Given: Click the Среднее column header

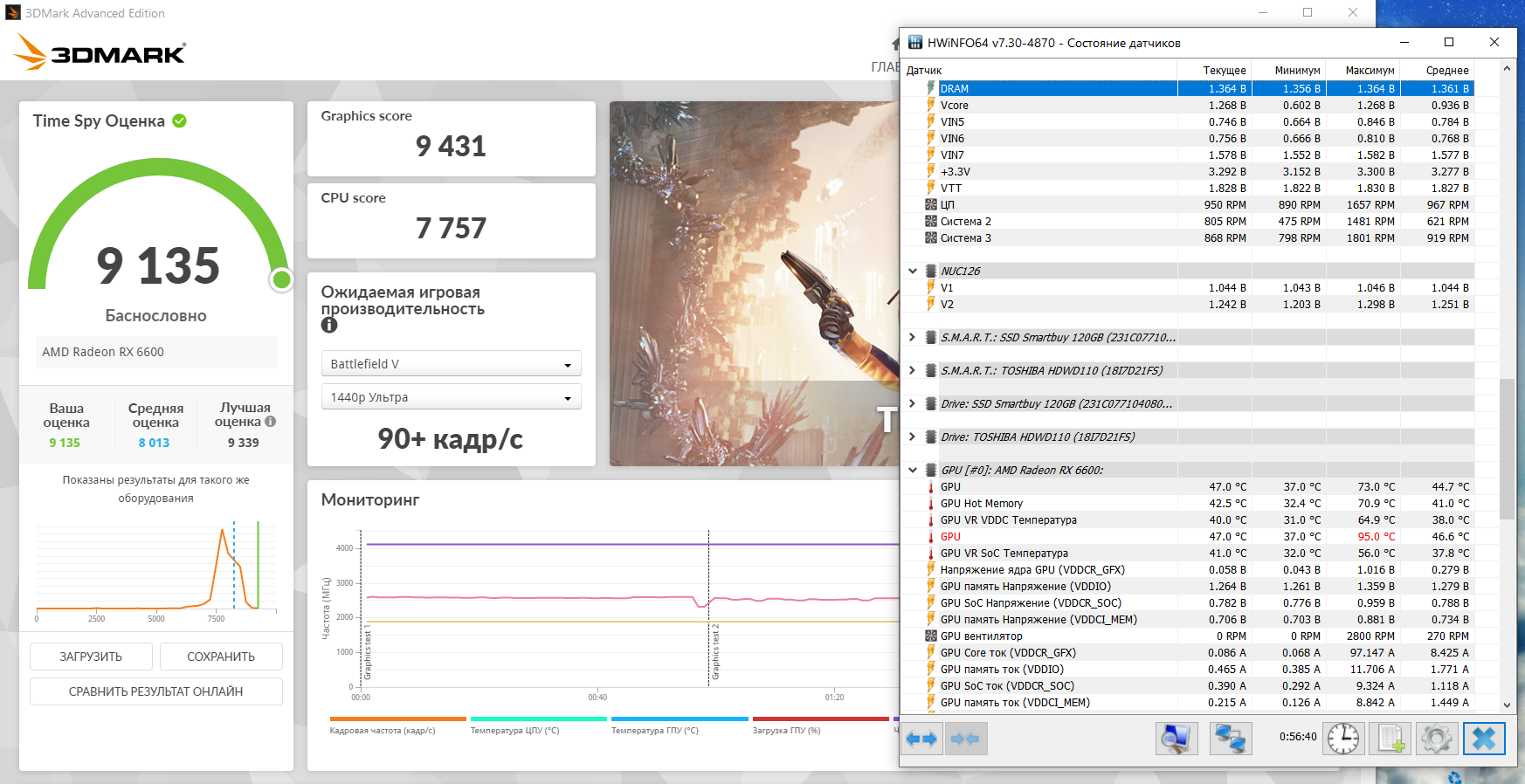Looking at the screenshot, I should 1438,70.
